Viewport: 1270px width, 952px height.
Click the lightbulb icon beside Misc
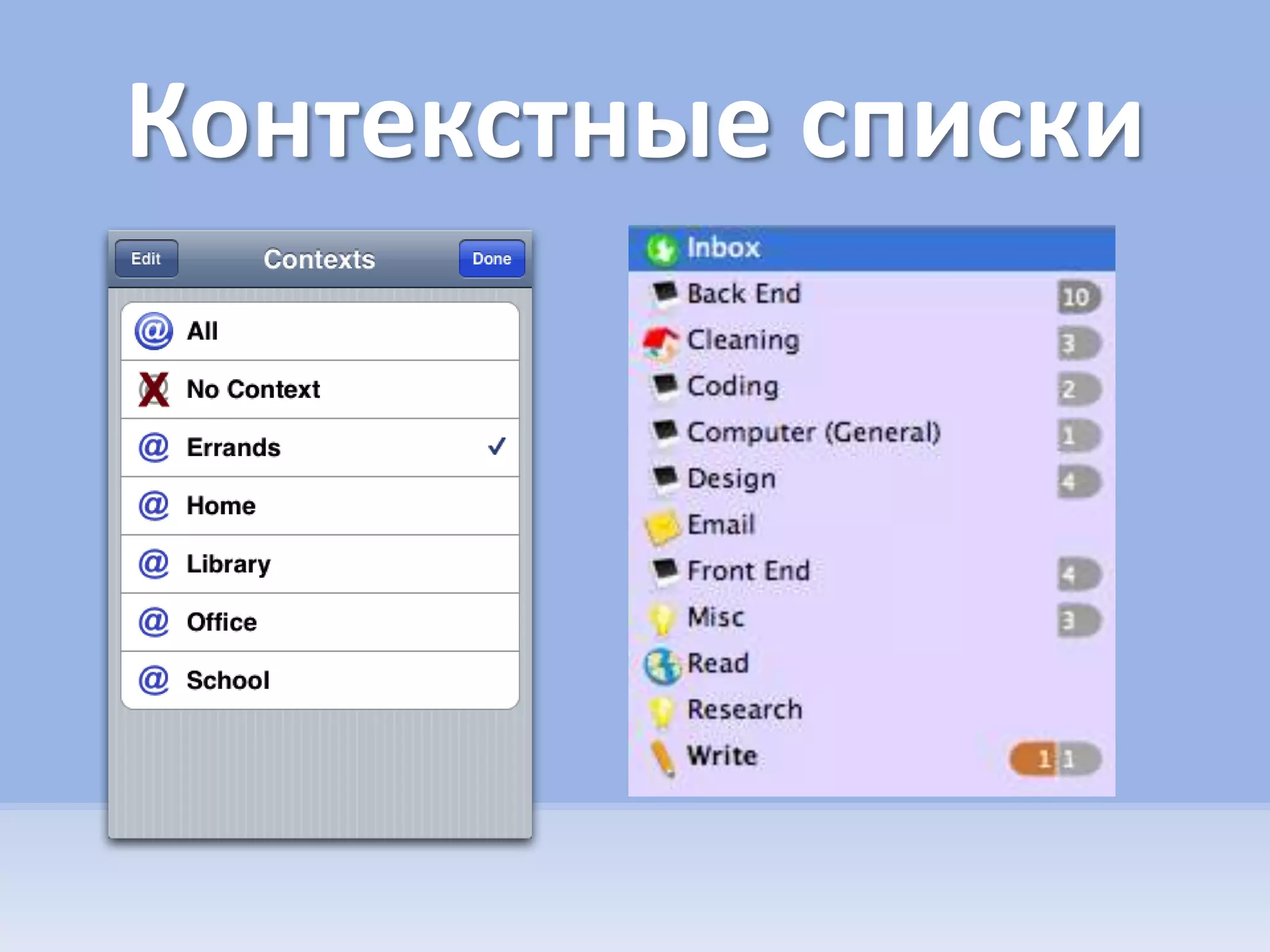point(661,618)
